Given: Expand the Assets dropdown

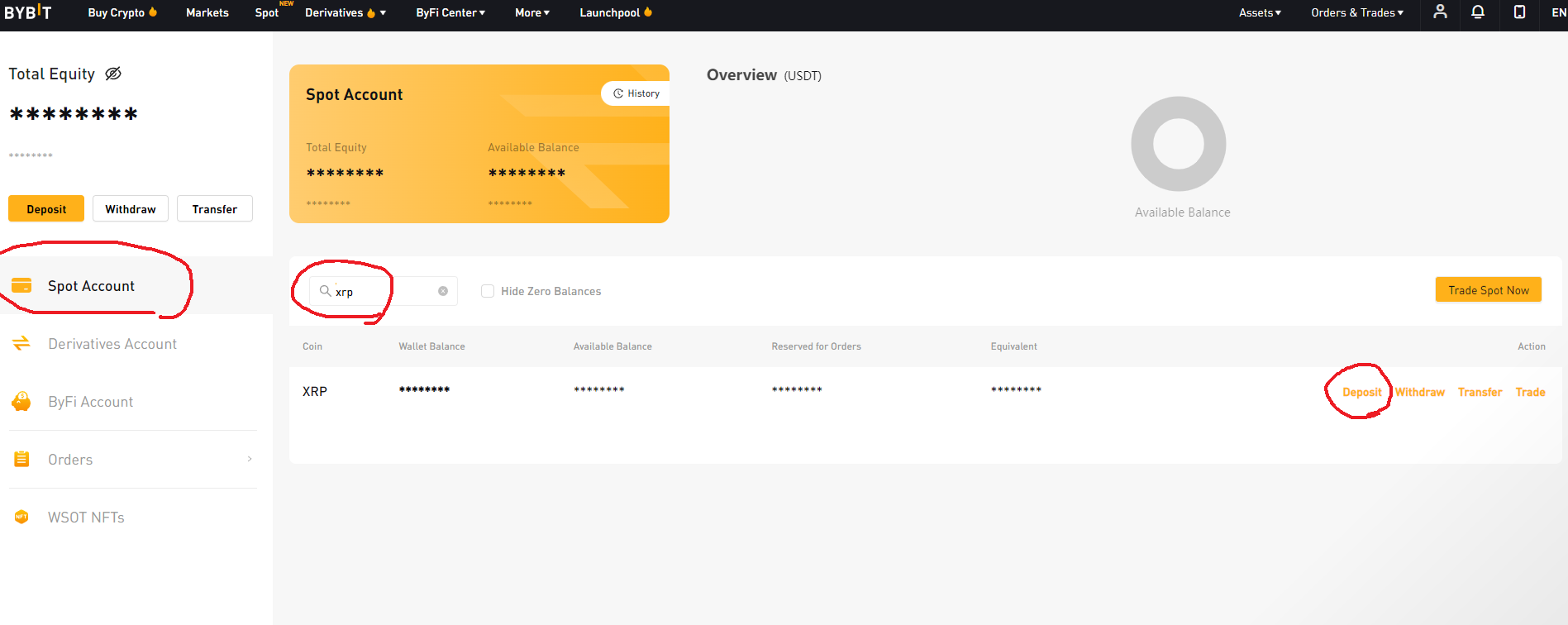Looking at the screenshot, I should pyautogui.click(x=1260, y=12).
